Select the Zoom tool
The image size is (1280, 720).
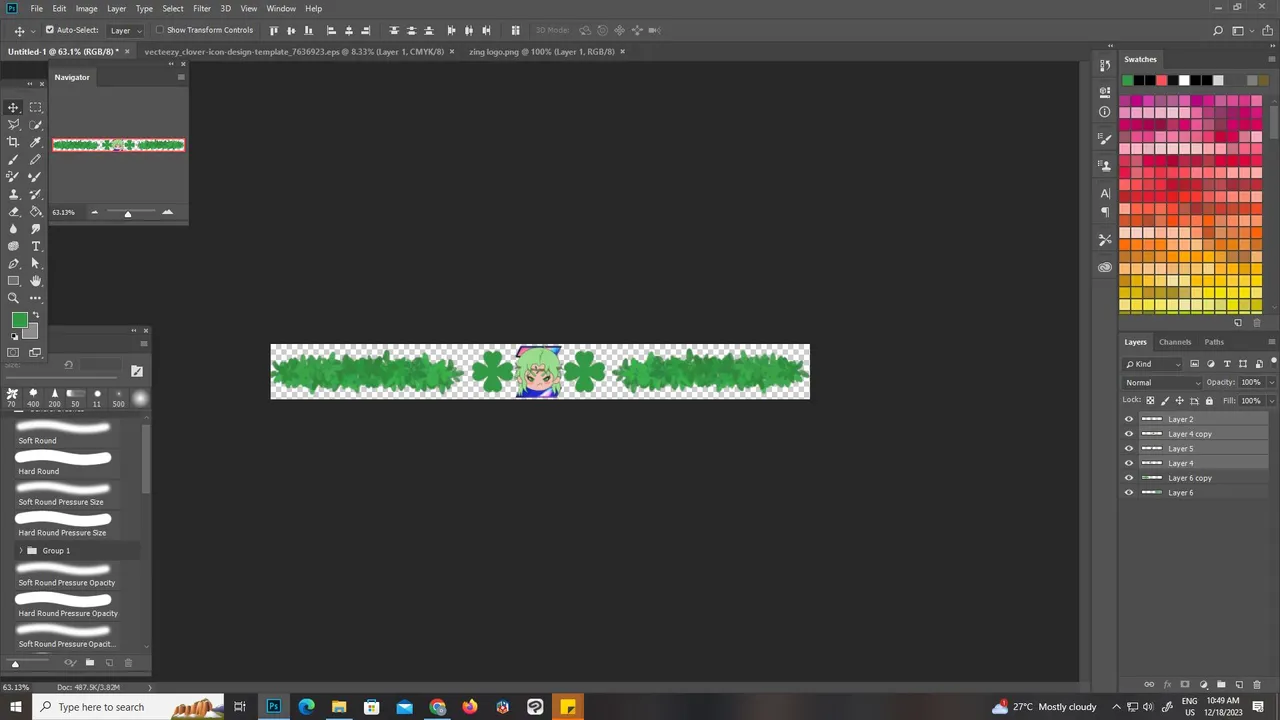tap(13, 298)
